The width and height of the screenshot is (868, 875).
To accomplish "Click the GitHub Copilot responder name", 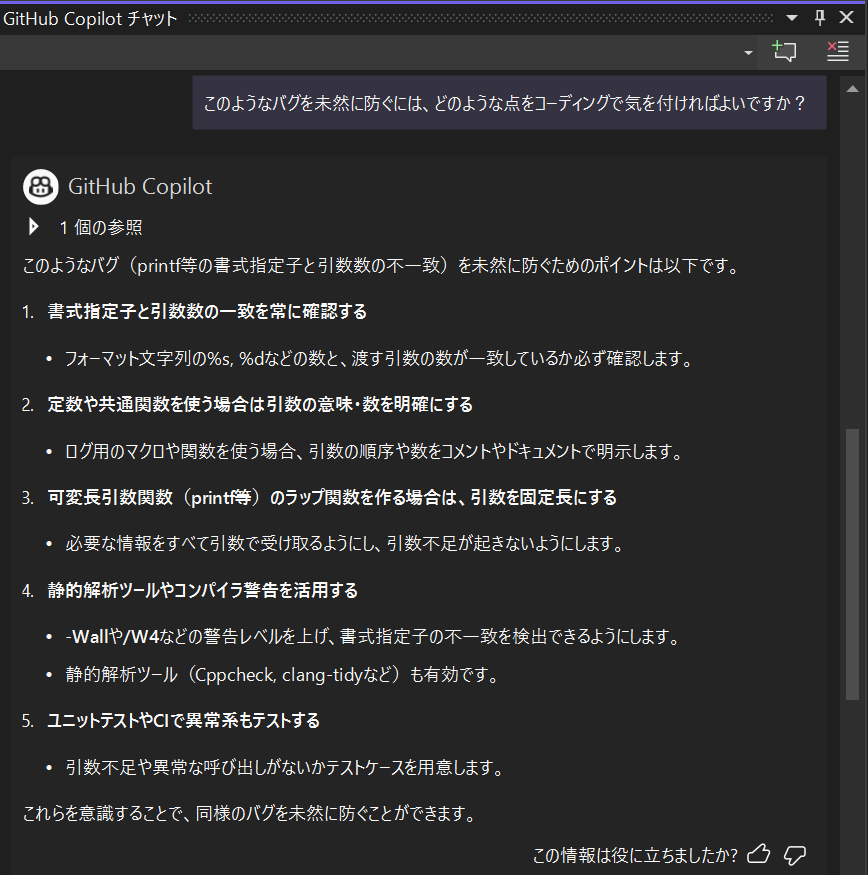I will click(140, 186).
